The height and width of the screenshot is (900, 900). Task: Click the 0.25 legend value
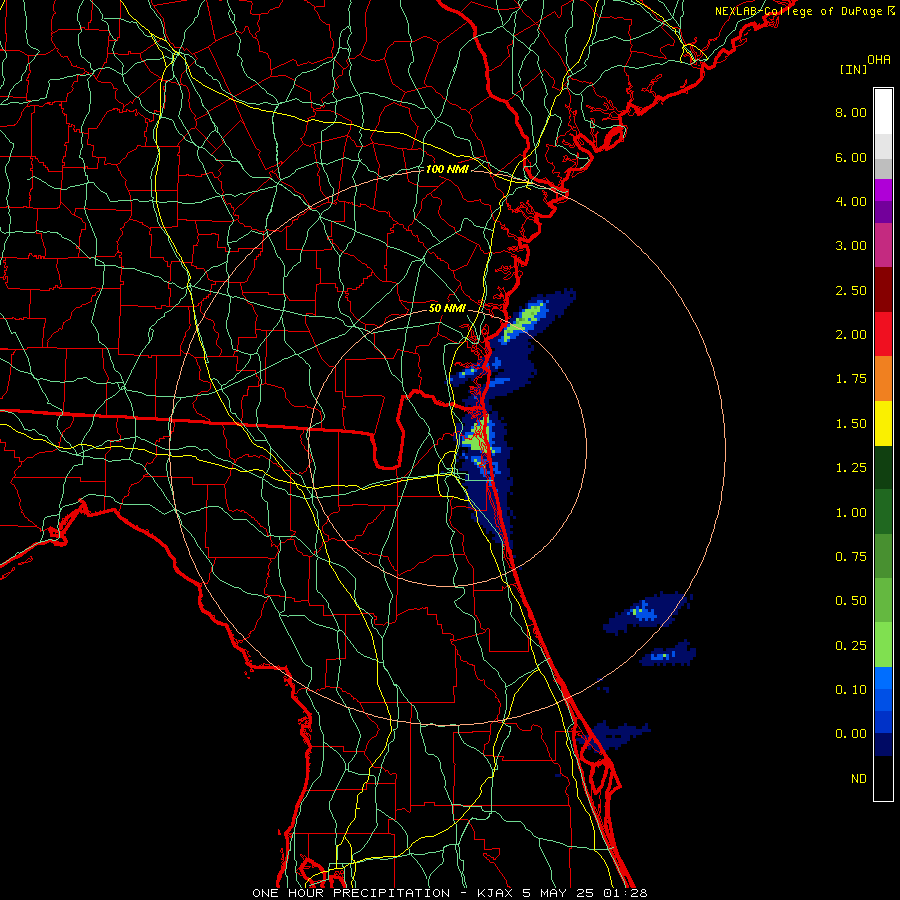point(851,646)
